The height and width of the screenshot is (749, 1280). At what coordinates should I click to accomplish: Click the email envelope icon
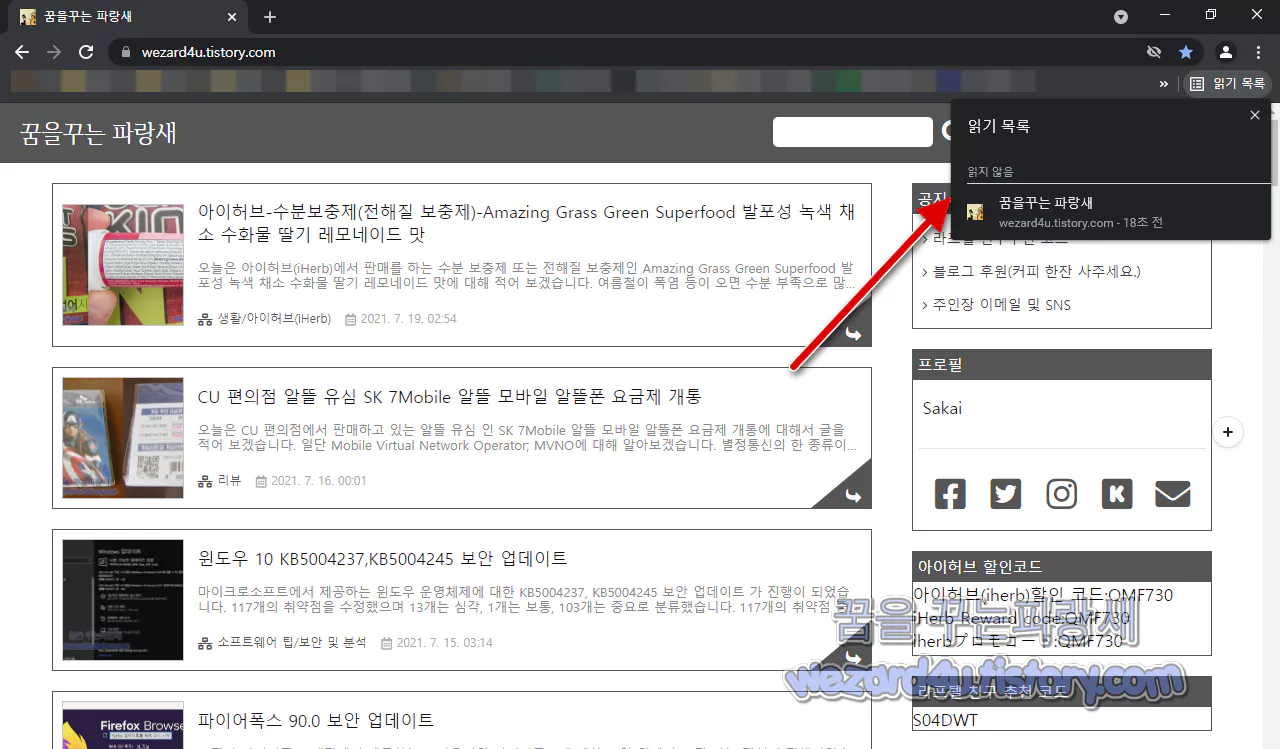coord(1173,494)
